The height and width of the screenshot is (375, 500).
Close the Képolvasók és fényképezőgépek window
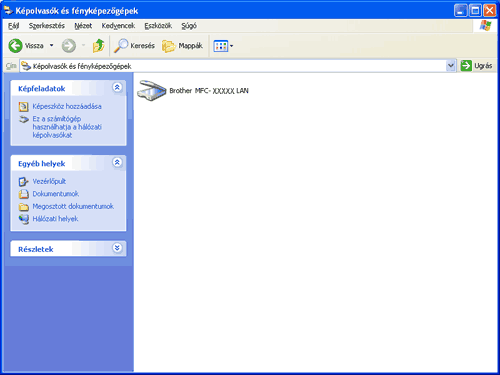(x=490, y=11)
